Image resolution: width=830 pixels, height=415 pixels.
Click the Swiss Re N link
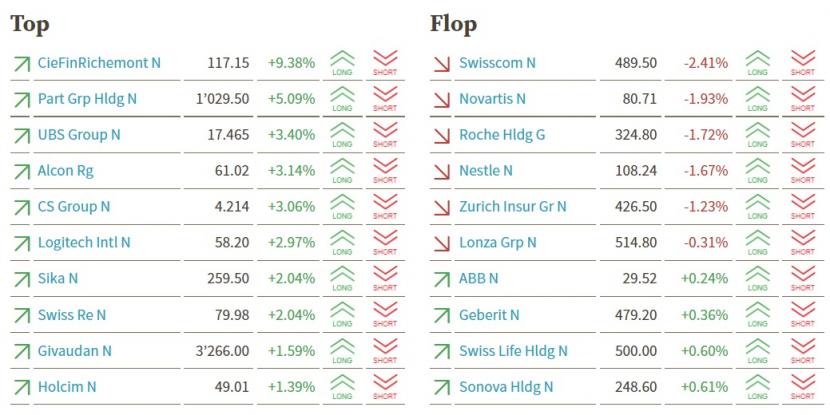click(x=71, y=315)
